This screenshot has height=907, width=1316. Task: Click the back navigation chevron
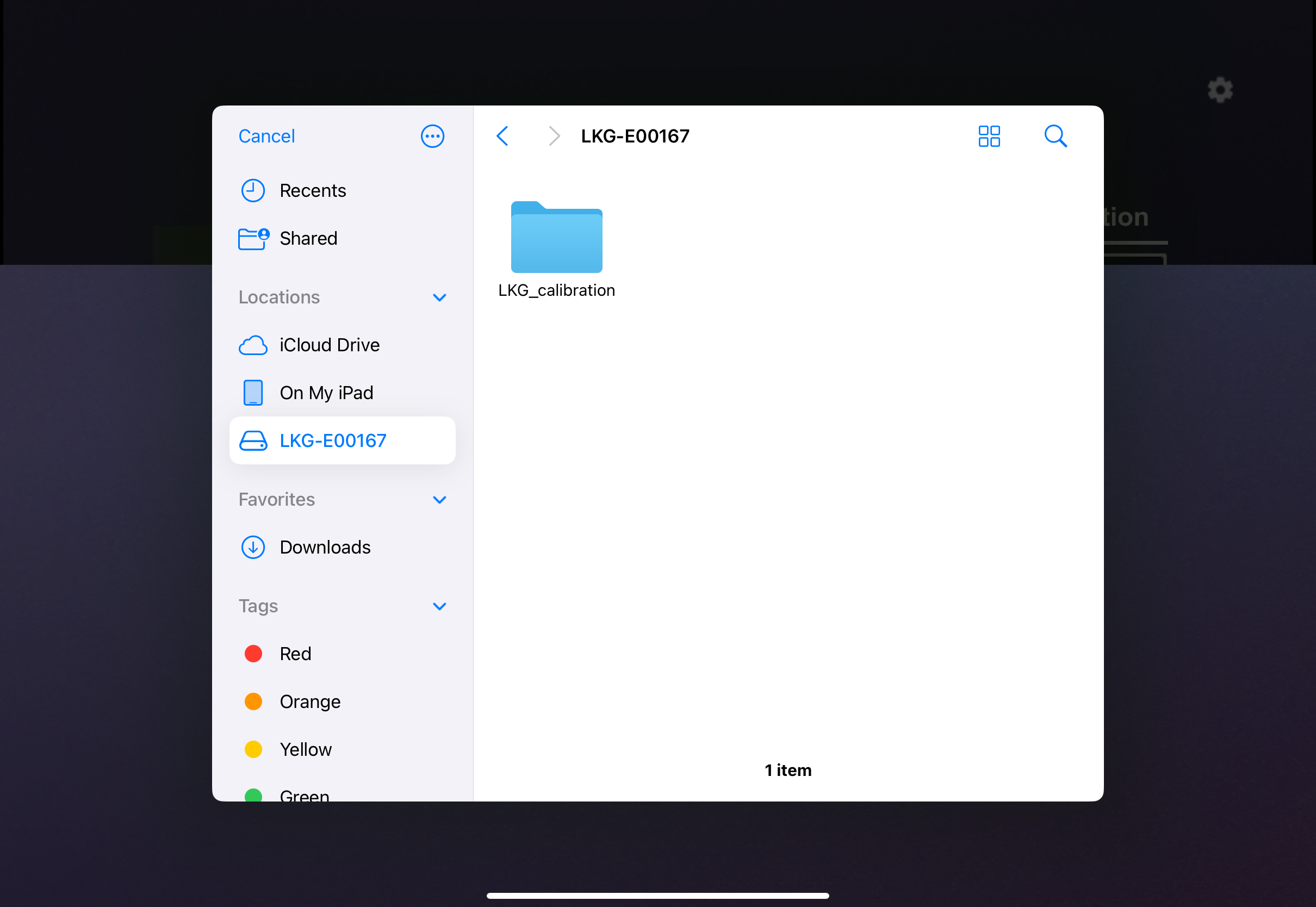502,136
